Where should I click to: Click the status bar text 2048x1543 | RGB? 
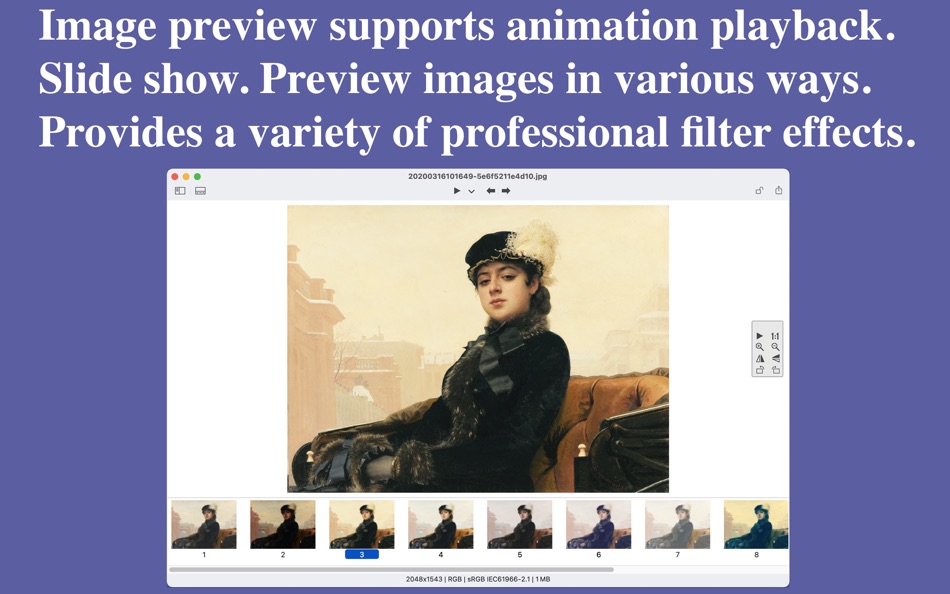point(434,579)
